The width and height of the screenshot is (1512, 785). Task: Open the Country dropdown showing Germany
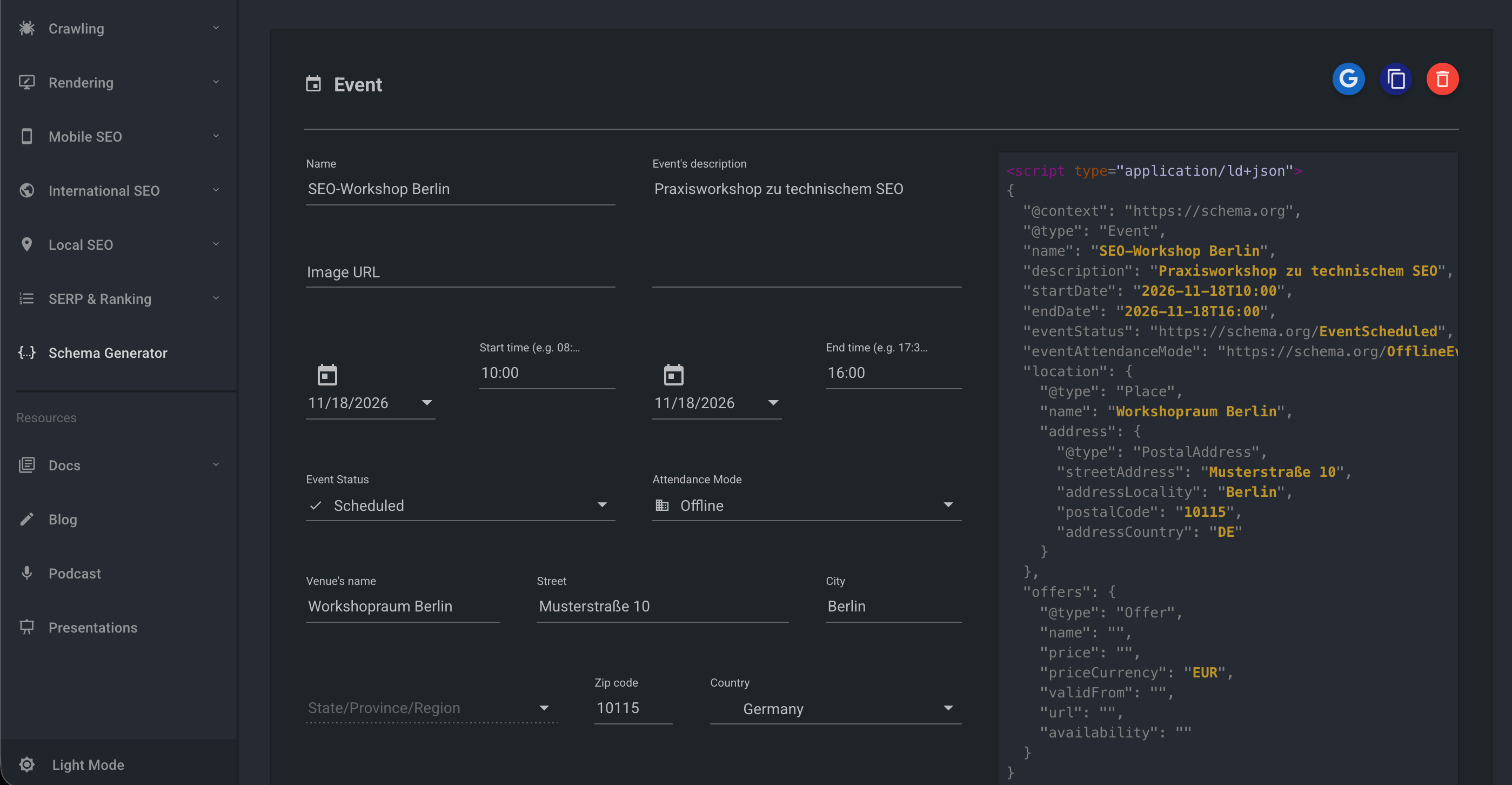[x=835, y=709]
